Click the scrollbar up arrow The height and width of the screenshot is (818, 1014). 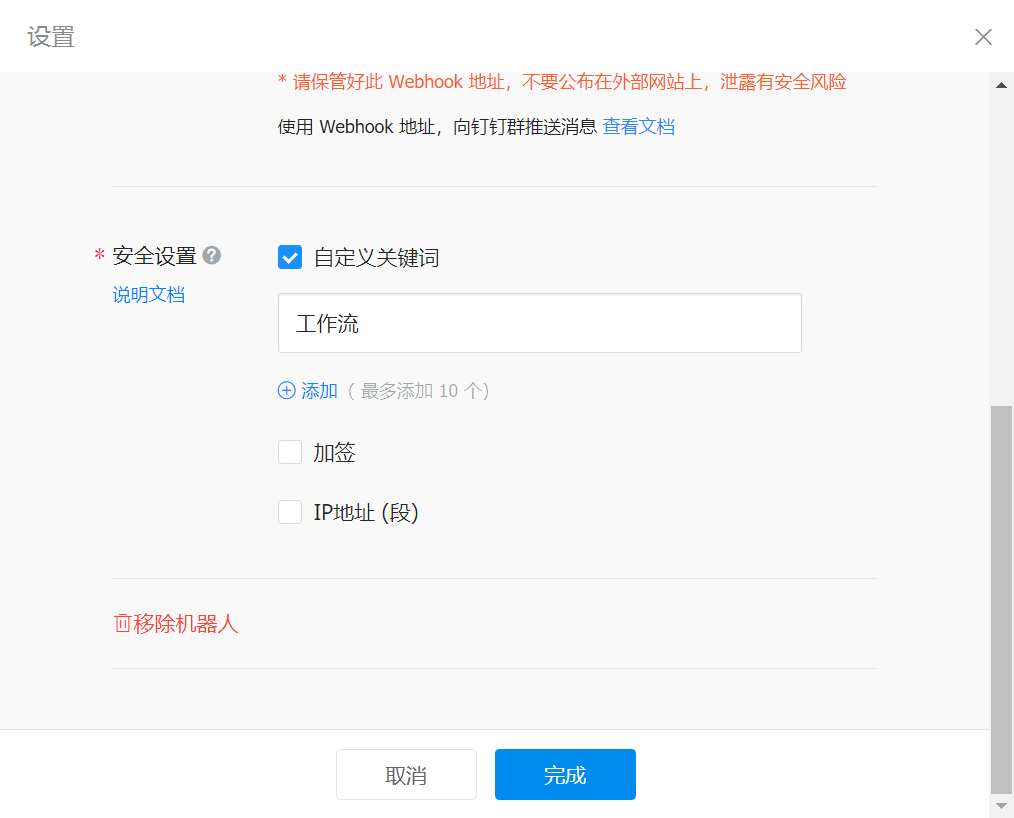[1001, 85]
